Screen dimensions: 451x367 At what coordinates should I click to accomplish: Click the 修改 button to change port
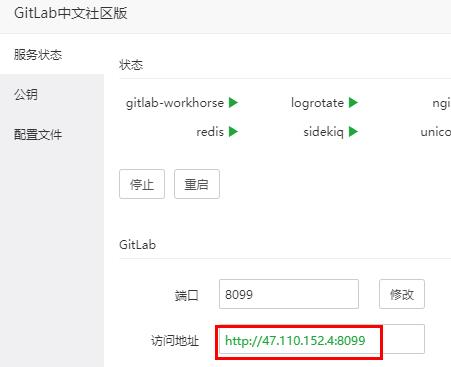tap(402, 294)
